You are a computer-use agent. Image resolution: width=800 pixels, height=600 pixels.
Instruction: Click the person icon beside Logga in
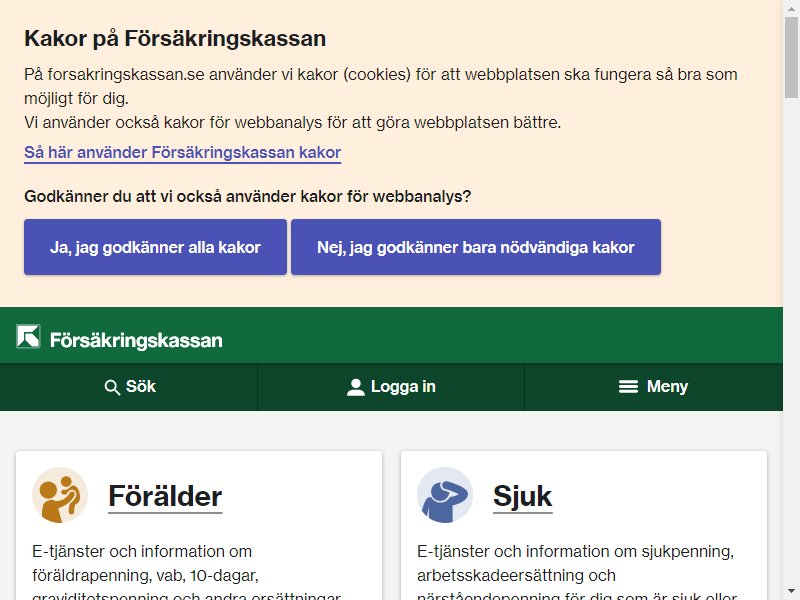coord(356,387)
